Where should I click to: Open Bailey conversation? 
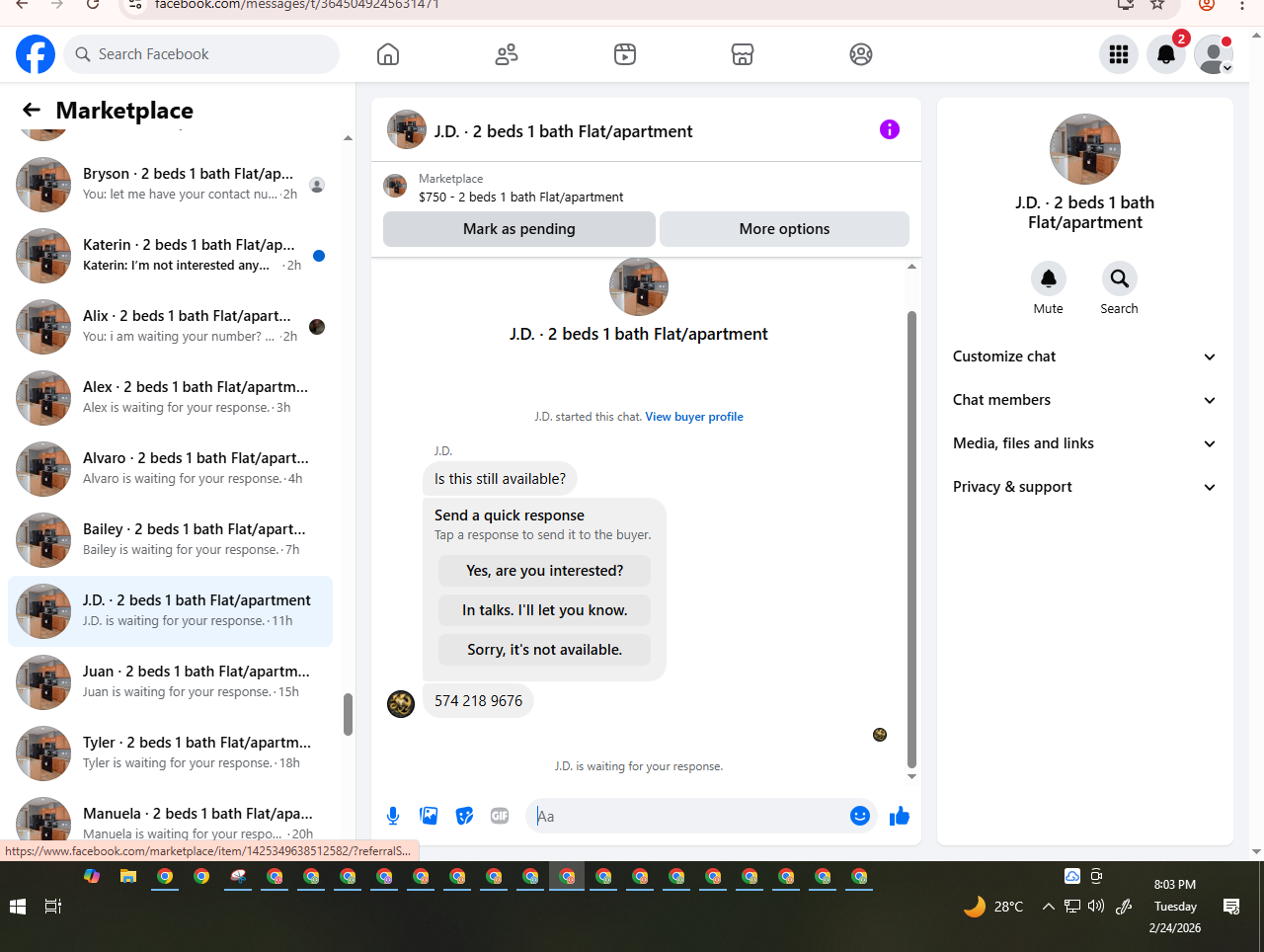click(171, 540)
